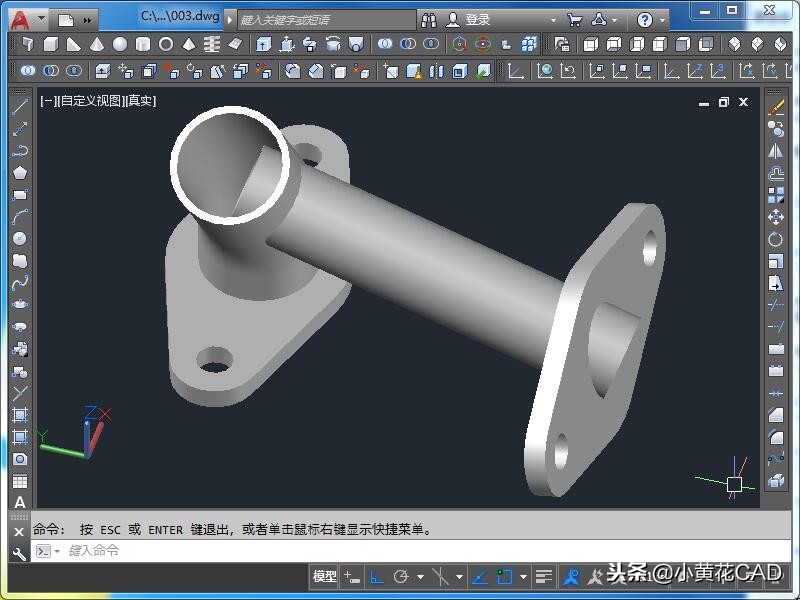Select the Multiline Text tool

tap(19, 502)
